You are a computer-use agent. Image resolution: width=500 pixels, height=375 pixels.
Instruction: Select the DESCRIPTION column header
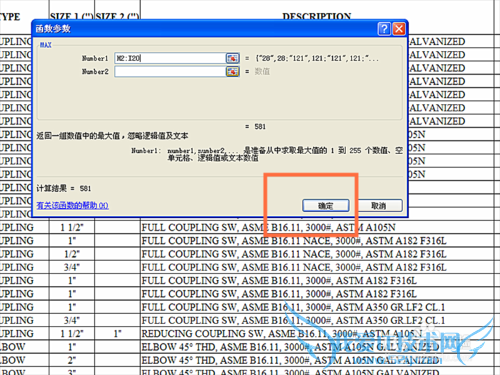point(317,16)
